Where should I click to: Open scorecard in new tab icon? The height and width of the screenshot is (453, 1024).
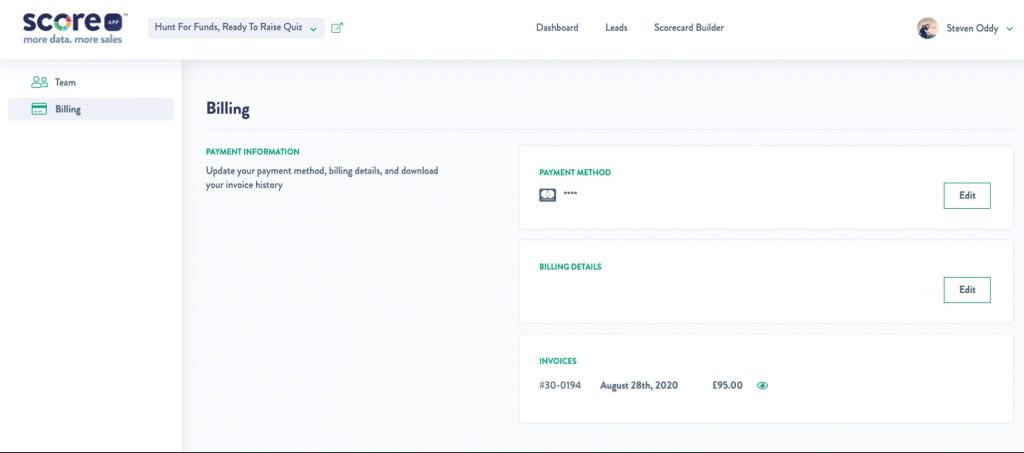(337, 28)
